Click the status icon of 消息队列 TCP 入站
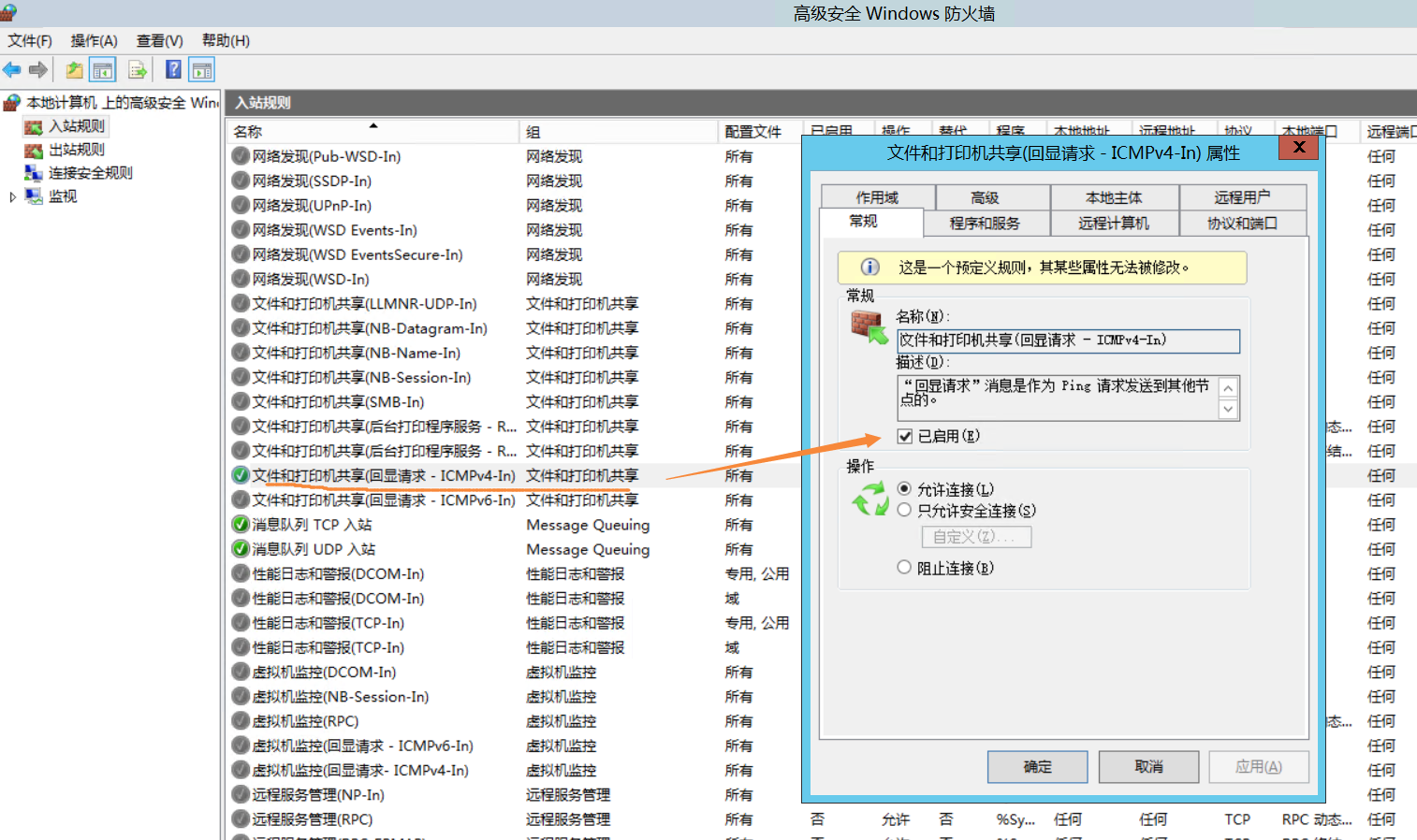The height and width of the screenshot is (840, 1417). pyautogui.click(x=241, y=525)
